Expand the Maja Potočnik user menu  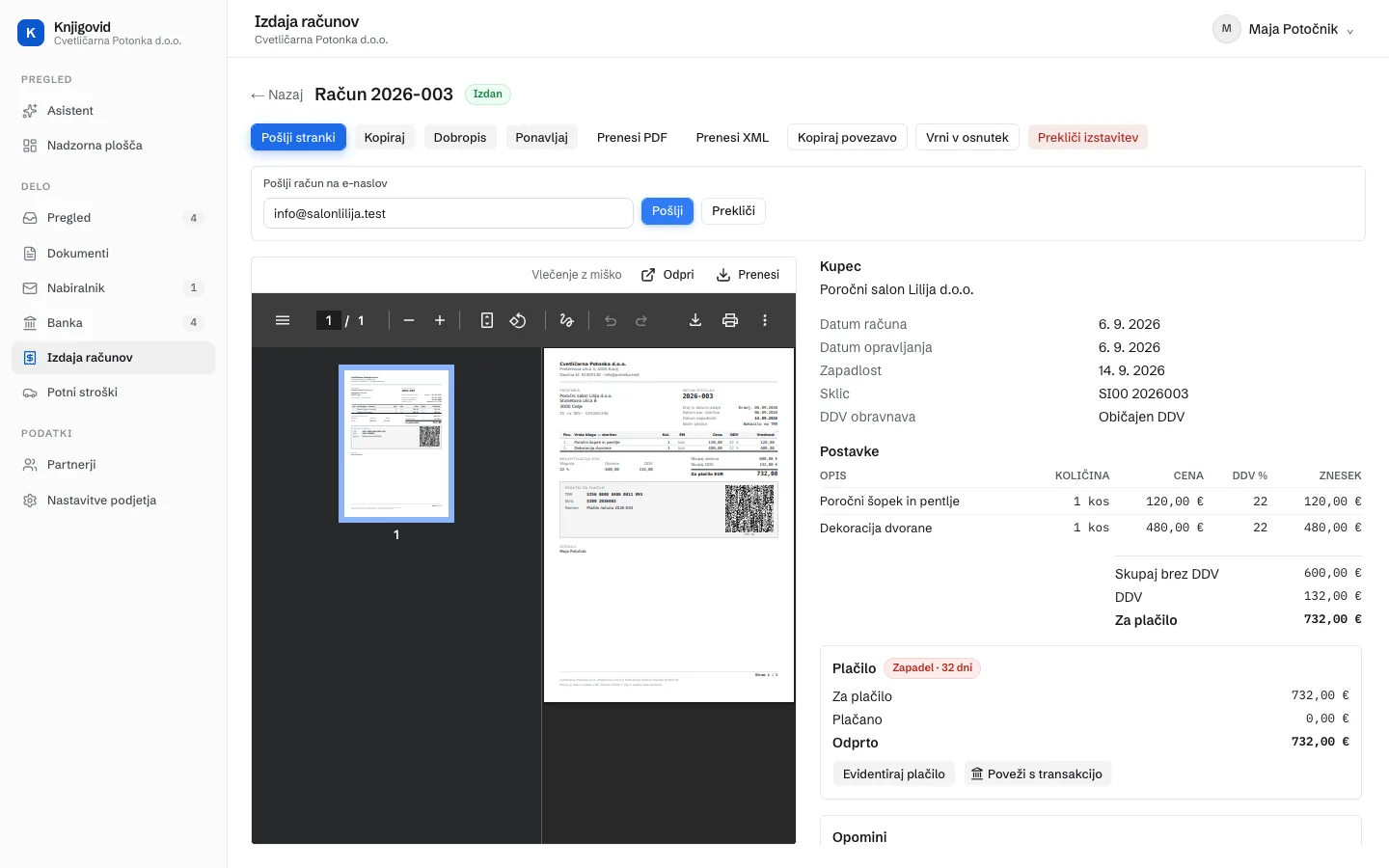1284,29
